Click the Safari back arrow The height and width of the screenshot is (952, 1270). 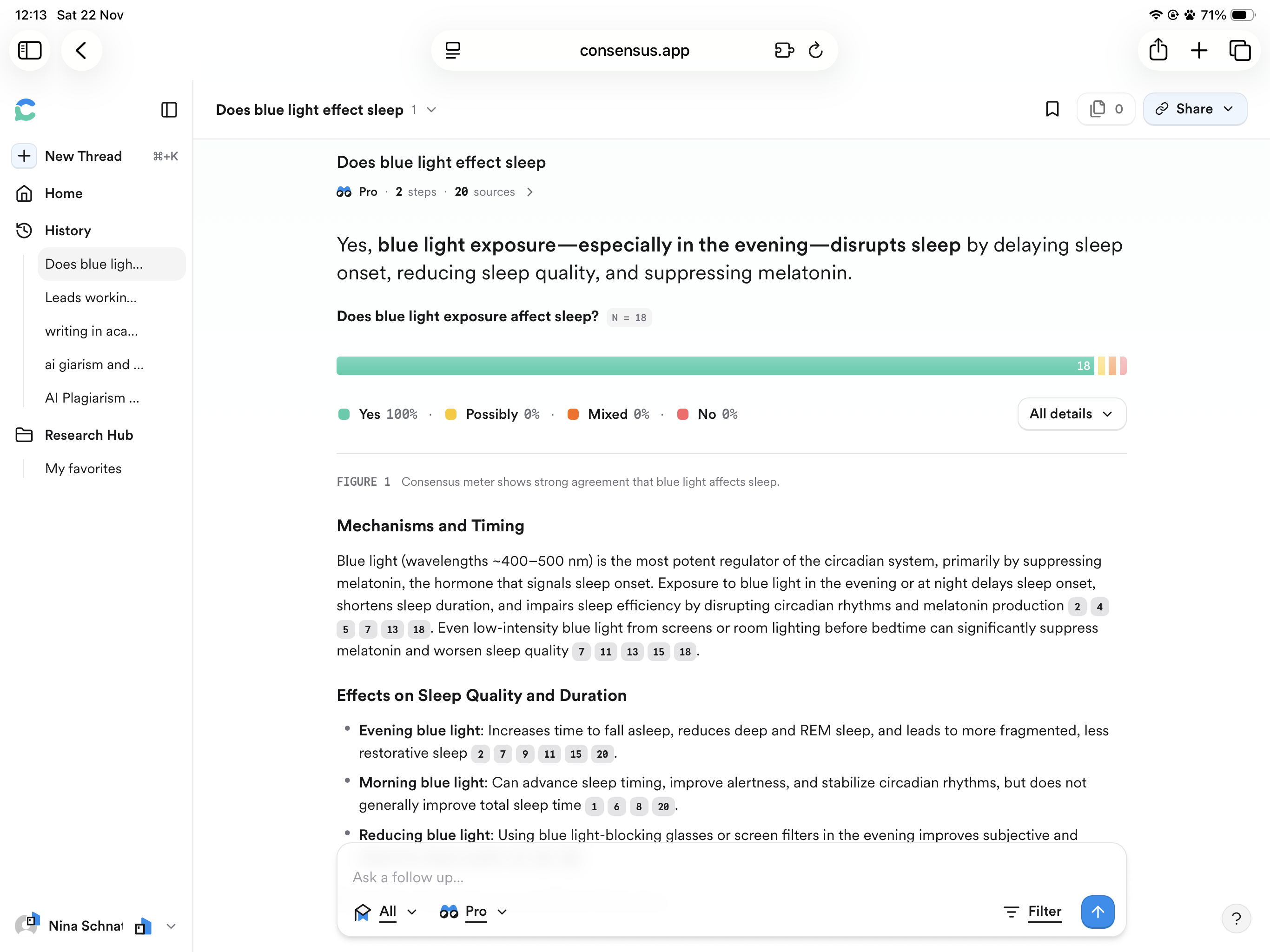pos(81,51)
